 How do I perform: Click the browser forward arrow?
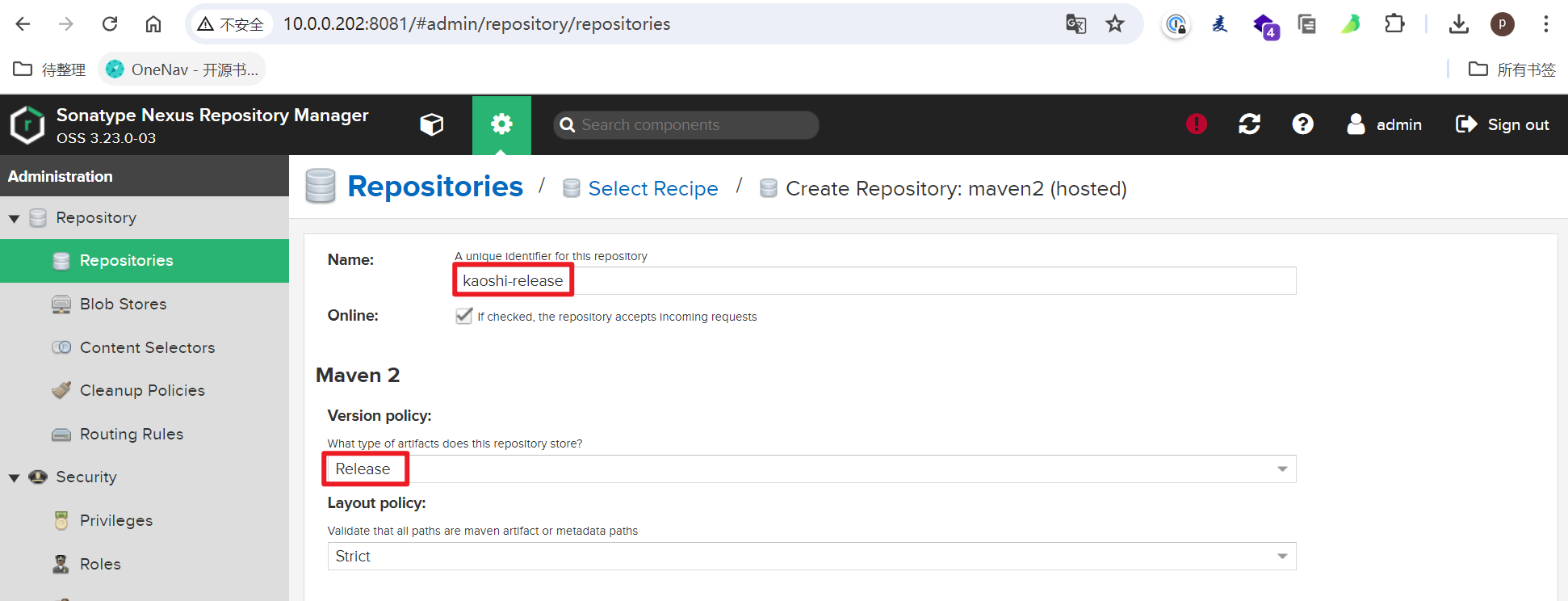pos(66,24)
